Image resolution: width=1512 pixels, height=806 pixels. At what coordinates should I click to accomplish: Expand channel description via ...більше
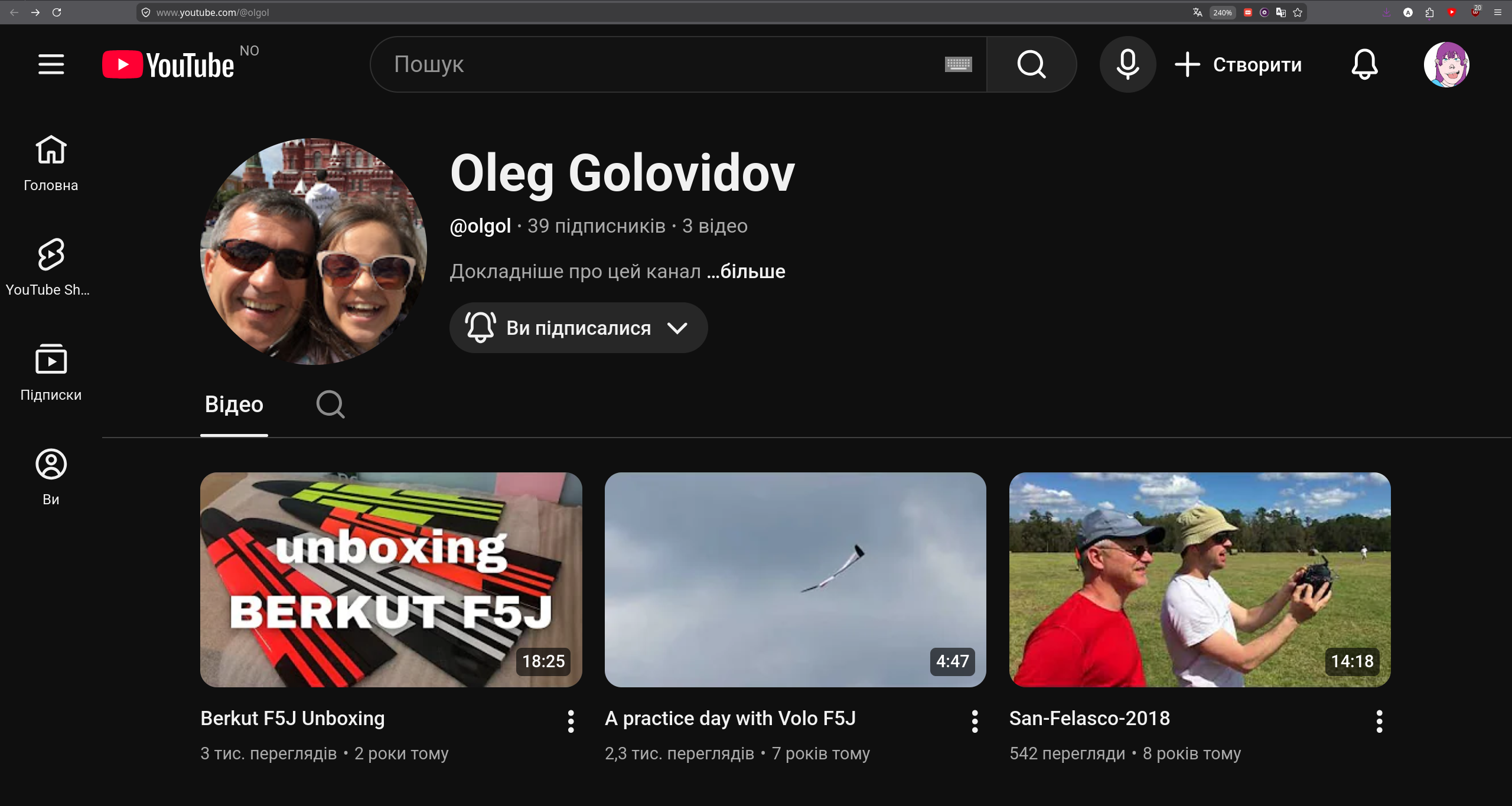(746, 272)
